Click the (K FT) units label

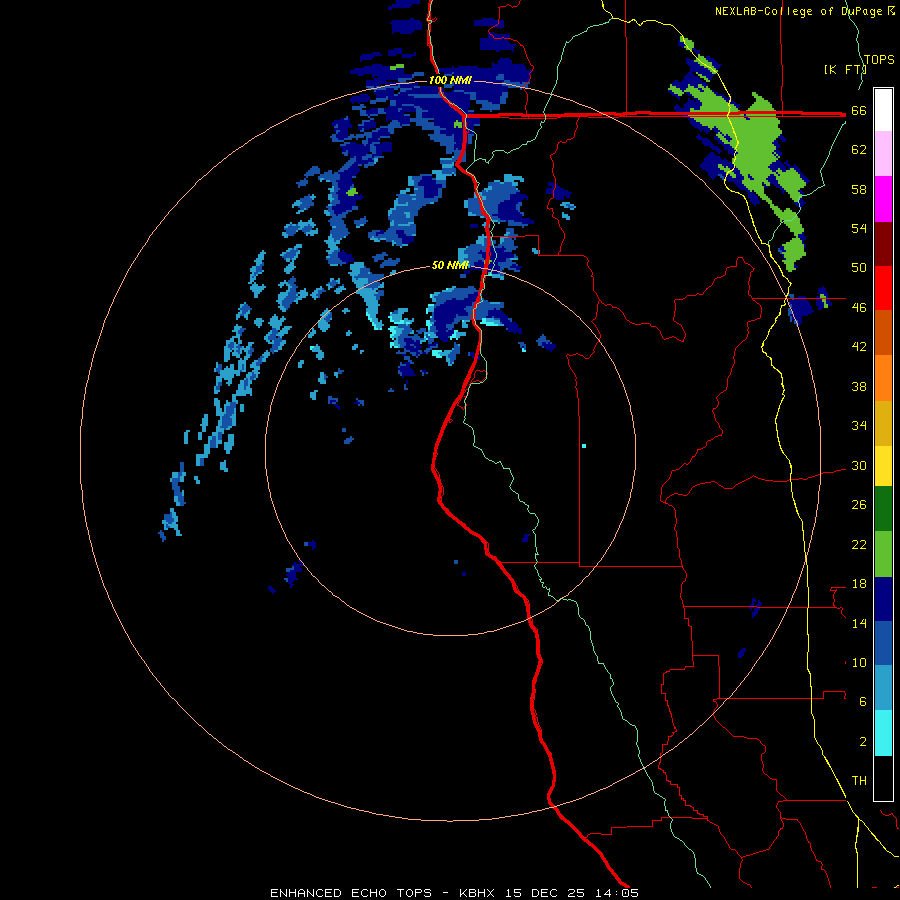[844, 69]
